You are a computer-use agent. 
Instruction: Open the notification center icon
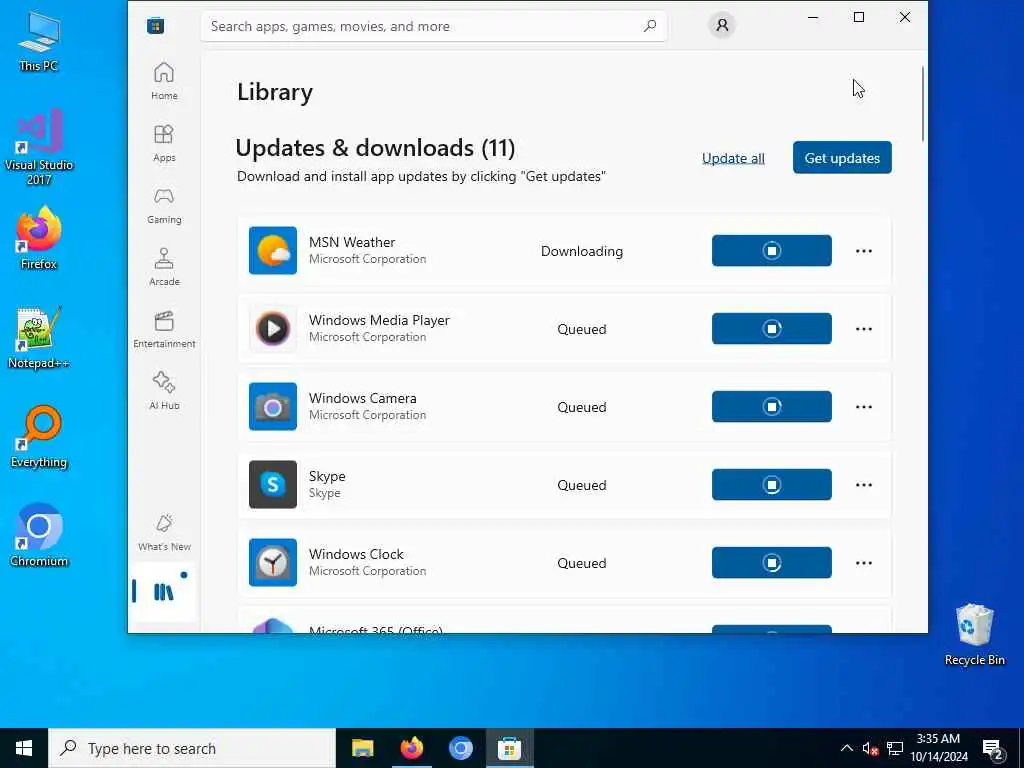[993, 748]
